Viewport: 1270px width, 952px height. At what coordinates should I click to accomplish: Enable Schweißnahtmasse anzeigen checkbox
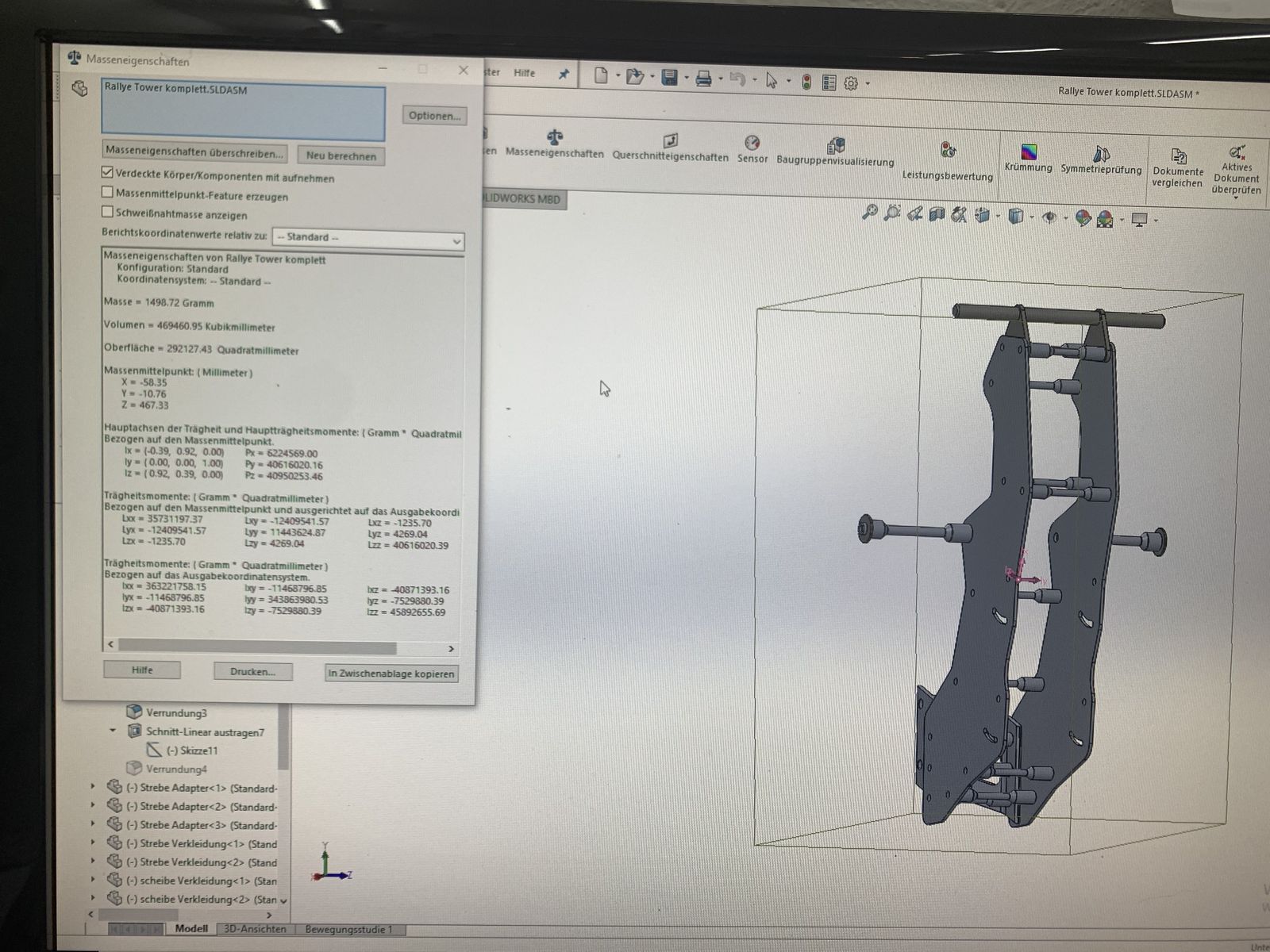click(108, 212)
